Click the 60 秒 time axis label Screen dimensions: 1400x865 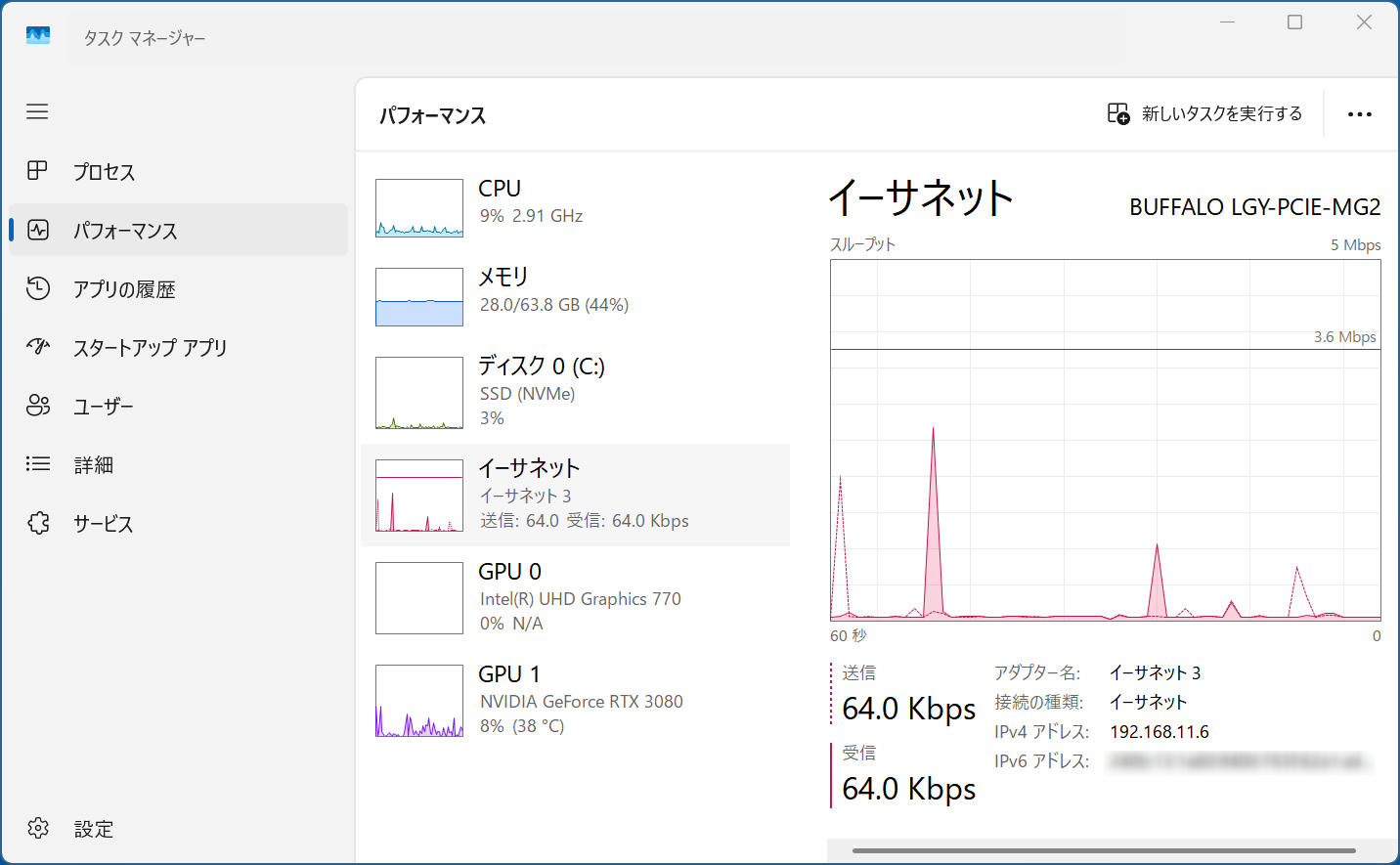(x=849, y=636)
